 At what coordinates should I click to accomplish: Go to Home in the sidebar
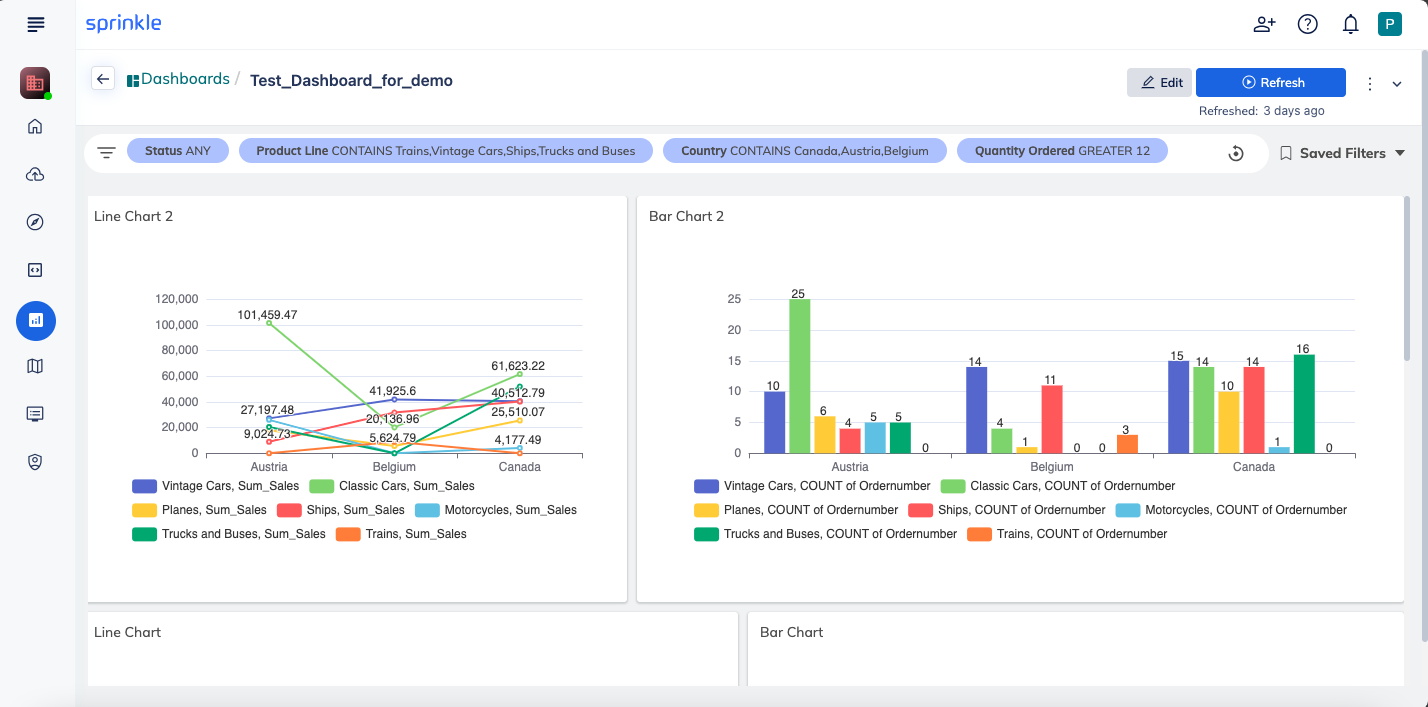click(35, 126)
